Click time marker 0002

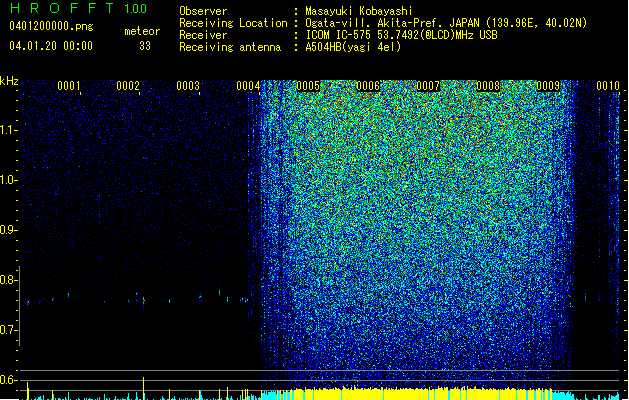(128, 86)
